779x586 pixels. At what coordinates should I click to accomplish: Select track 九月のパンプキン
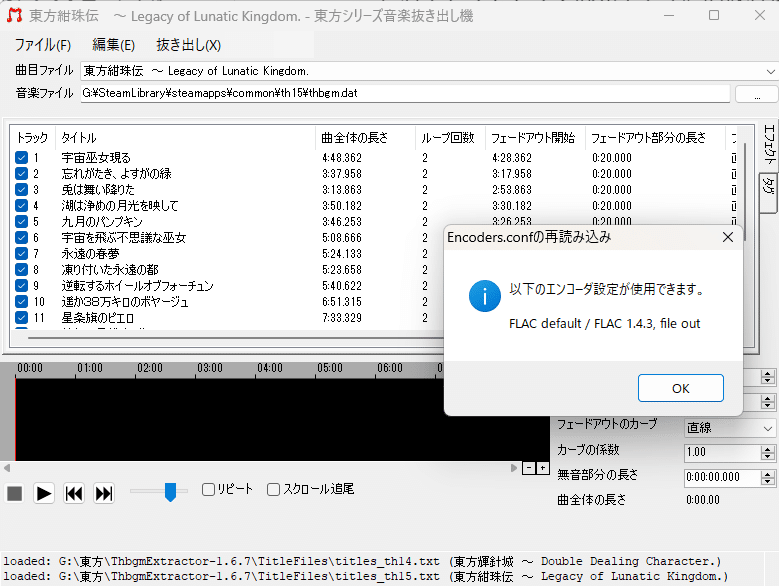pyautogui.click(x=102, y=221)
